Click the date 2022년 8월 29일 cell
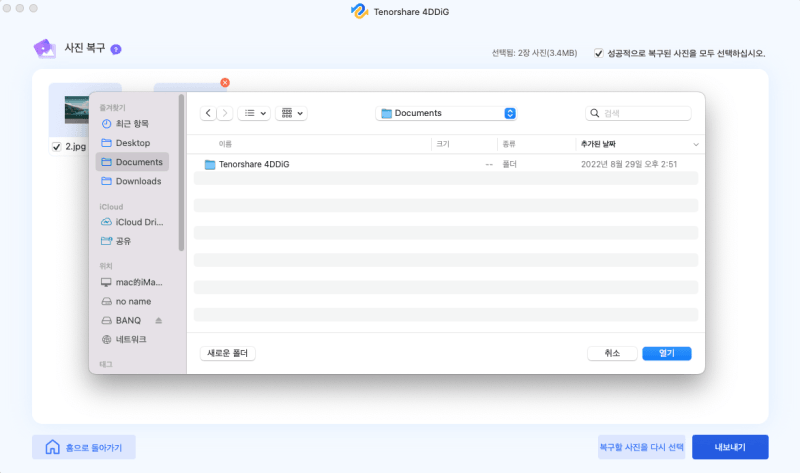 [629, 164]
